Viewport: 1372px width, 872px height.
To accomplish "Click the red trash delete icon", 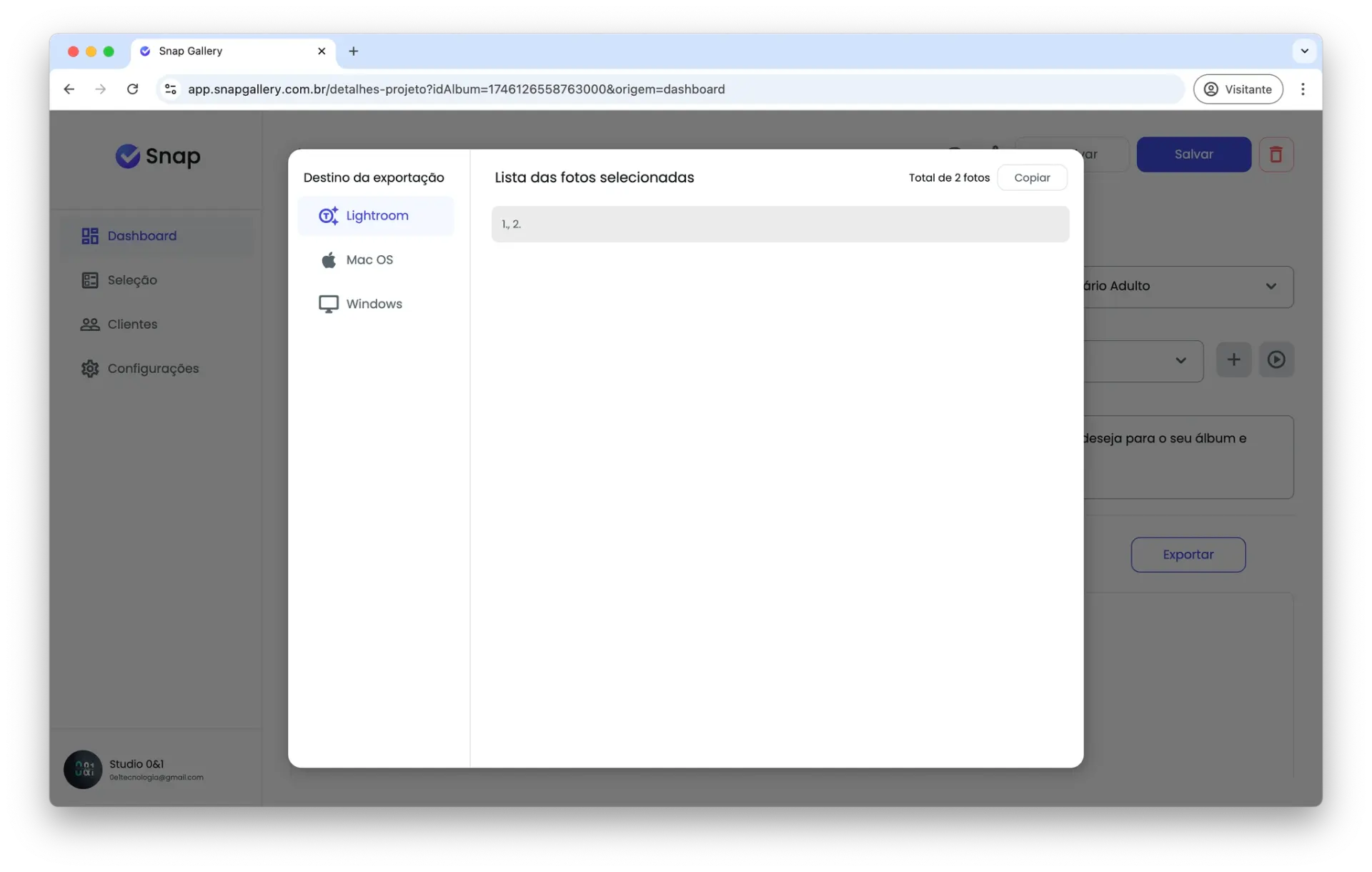I will pos(1276,154).
